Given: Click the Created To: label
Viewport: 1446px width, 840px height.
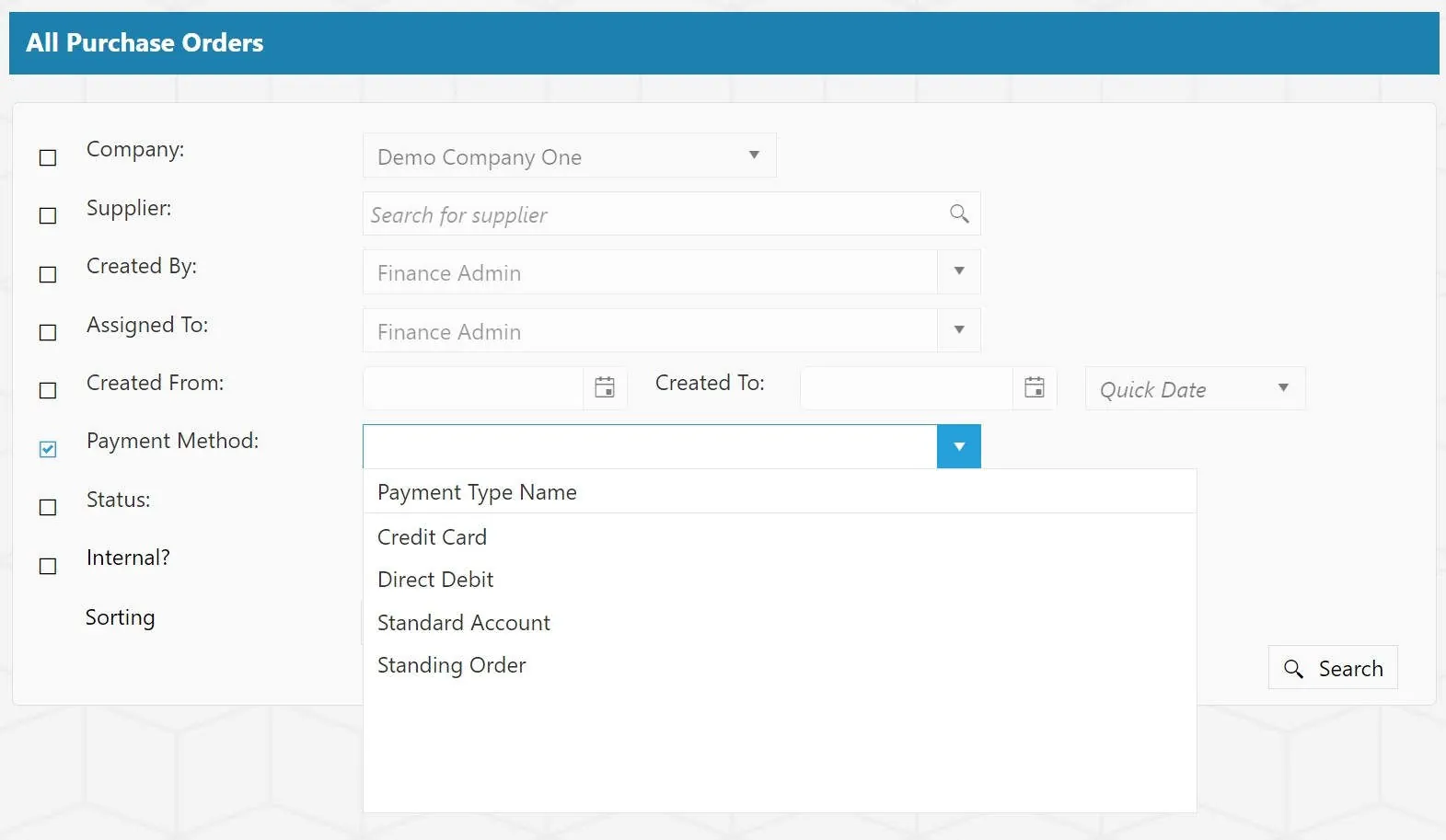Looking at the screenshot, I should 710,383.
